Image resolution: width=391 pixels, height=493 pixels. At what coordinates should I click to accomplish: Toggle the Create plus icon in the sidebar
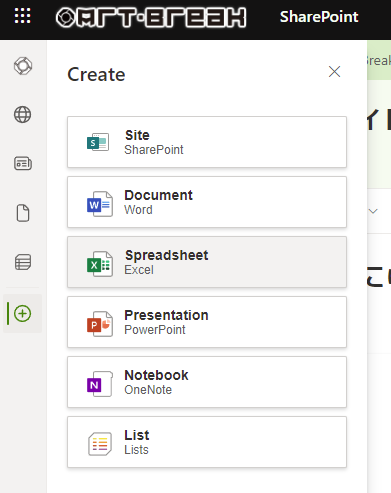(23, 314)
